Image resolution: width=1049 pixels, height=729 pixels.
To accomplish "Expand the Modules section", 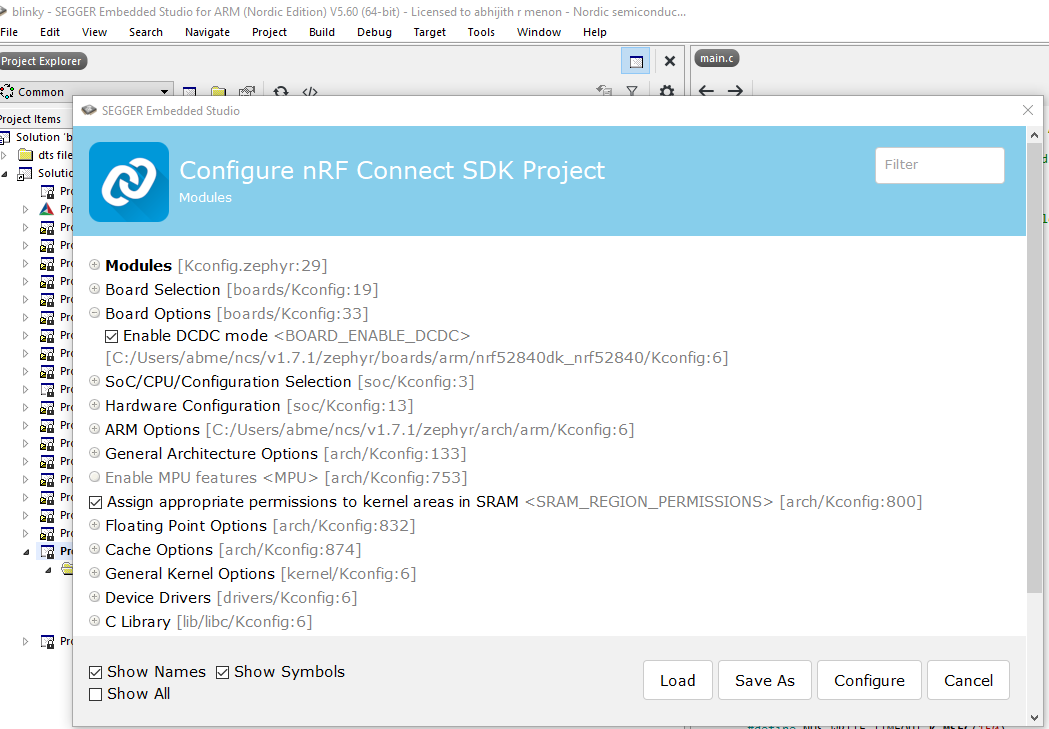I will [95, 265].
